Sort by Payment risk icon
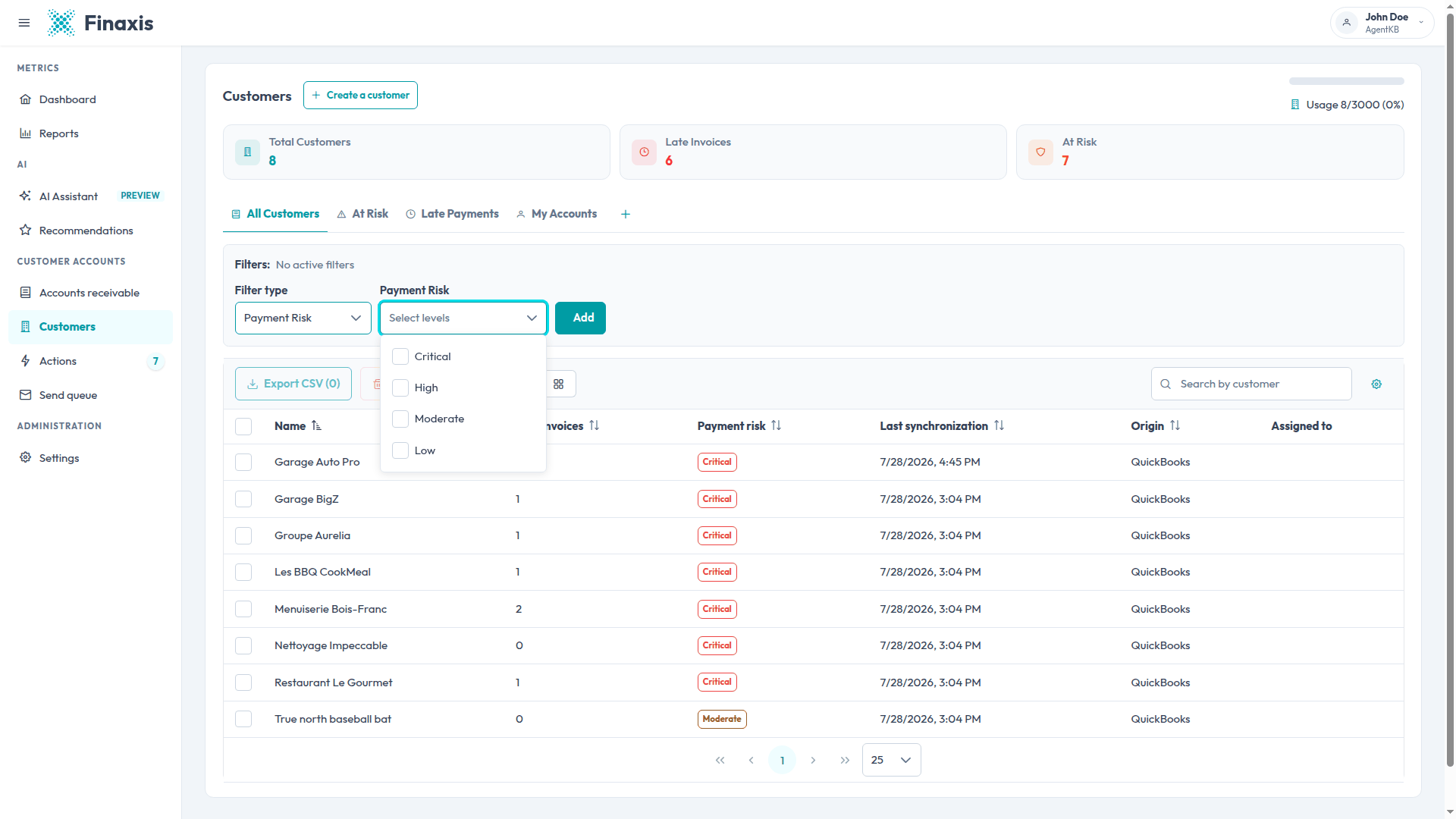This screenshot has width=1456, height=819. point(777,426)
